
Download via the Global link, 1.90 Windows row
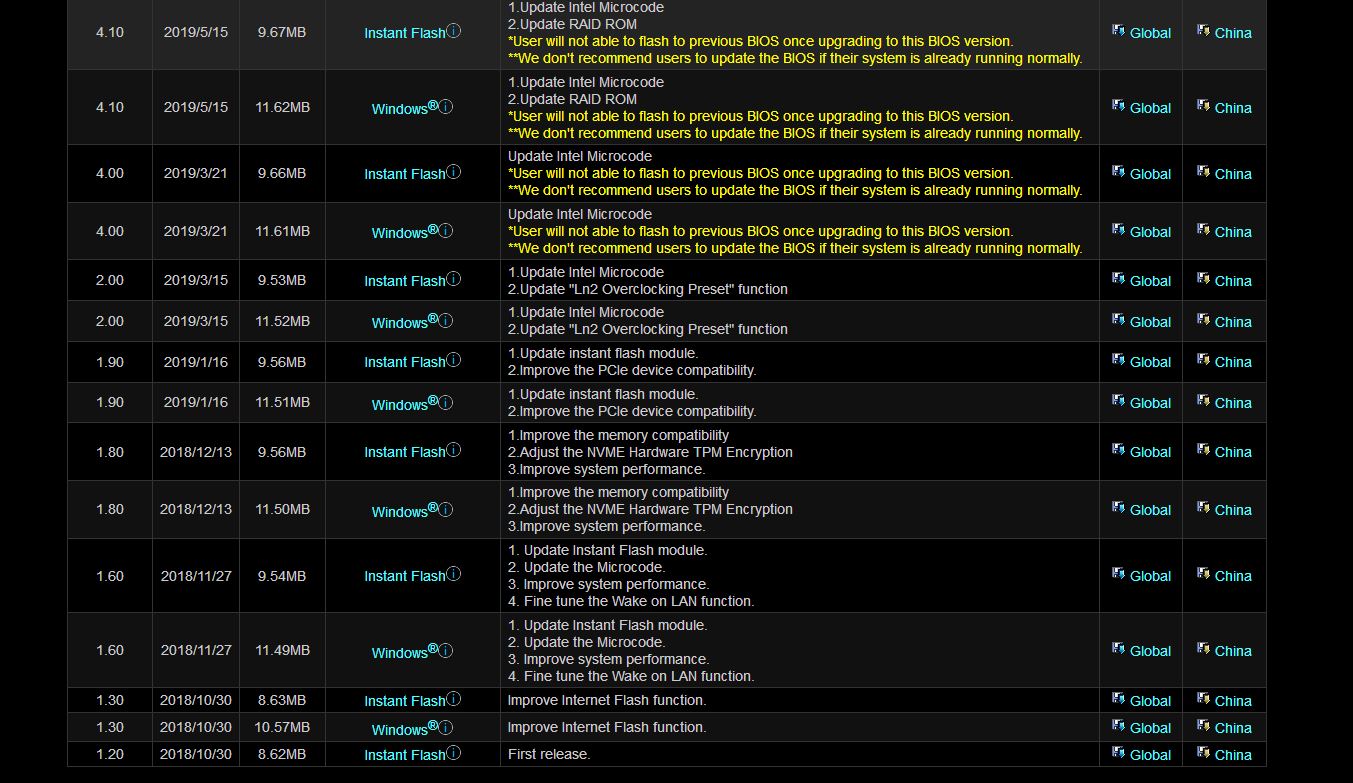tap(1150, 403)
